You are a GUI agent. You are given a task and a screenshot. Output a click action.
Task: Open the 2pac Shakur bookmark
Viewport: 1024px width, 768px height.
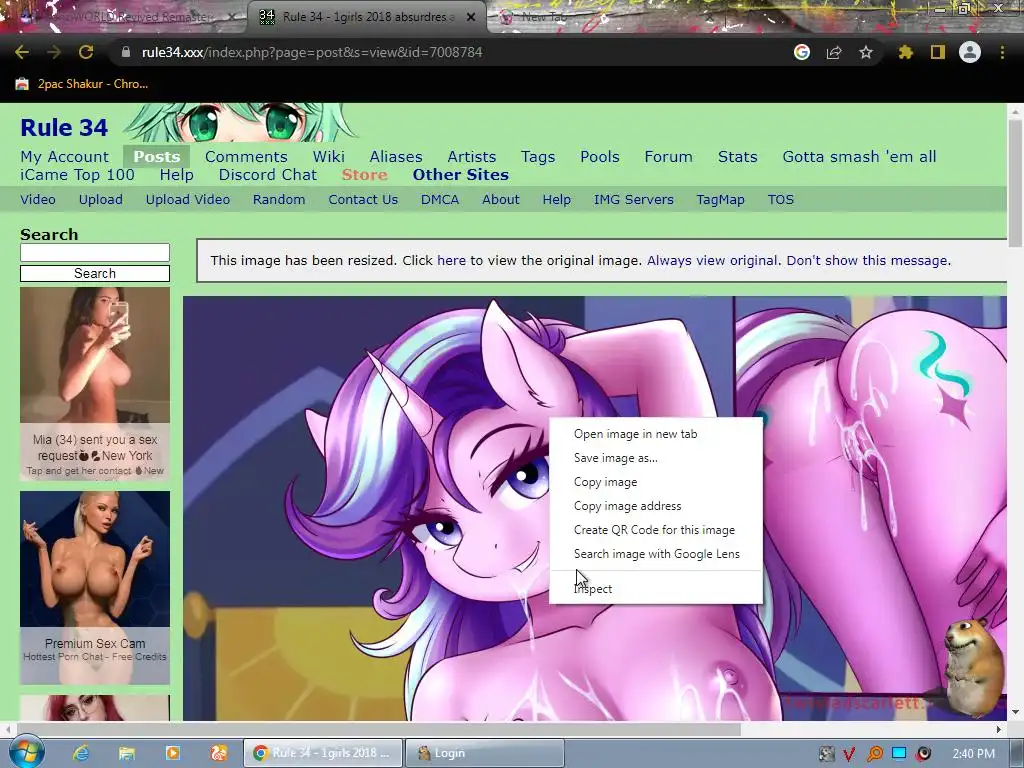[x=82, y=84]
